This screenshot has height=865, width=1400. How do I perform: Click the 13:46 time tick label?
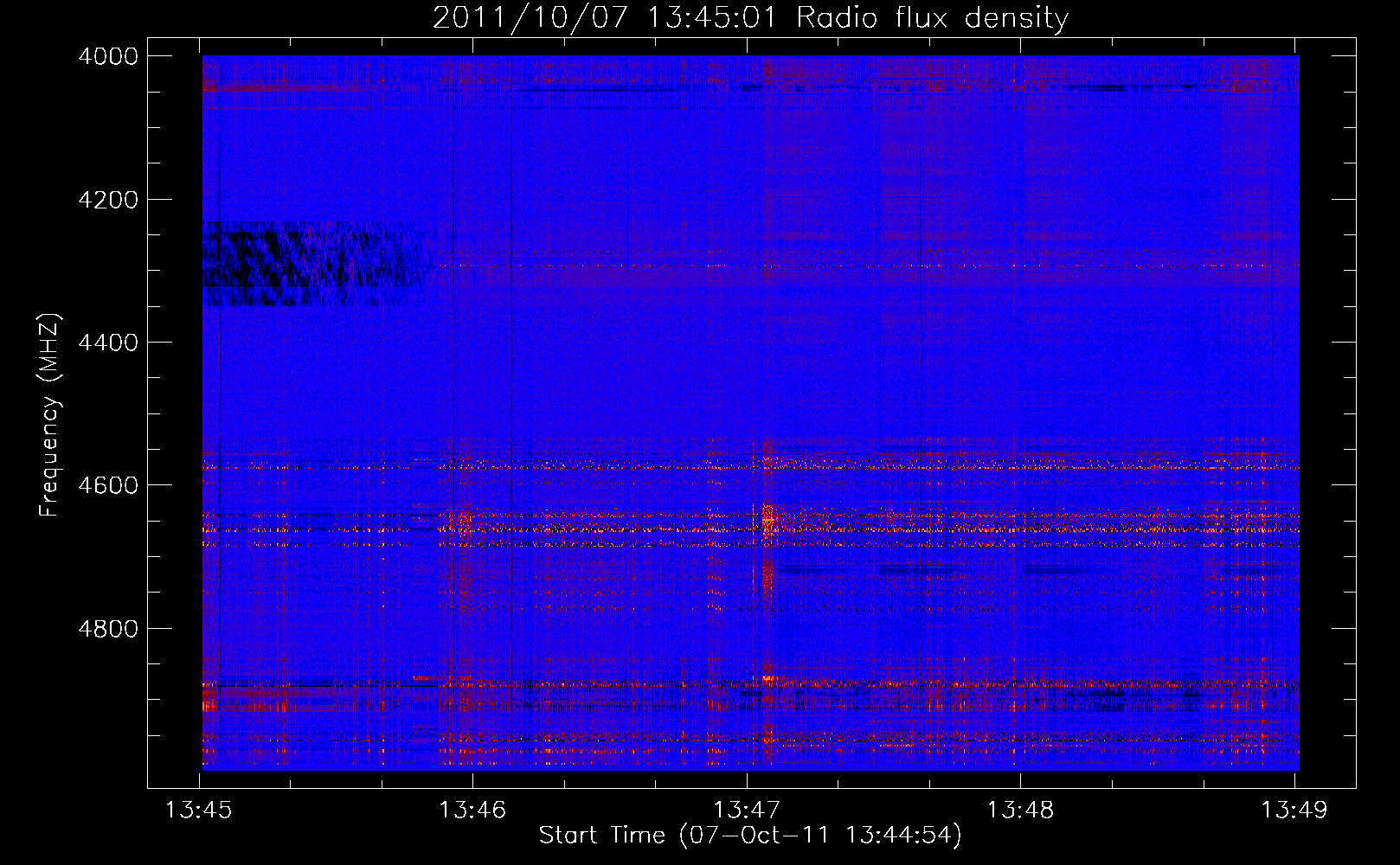coord(472,811)
